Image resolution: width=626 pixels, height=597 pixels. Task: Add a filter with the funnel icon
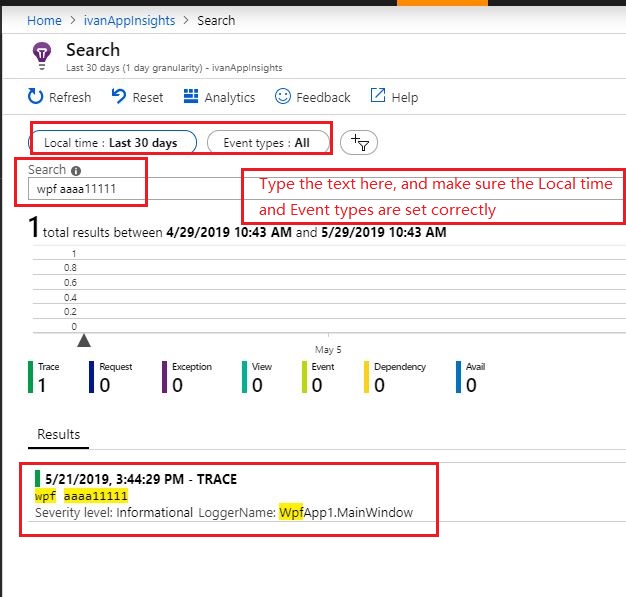pyautogui.click(x=359, y=143)
